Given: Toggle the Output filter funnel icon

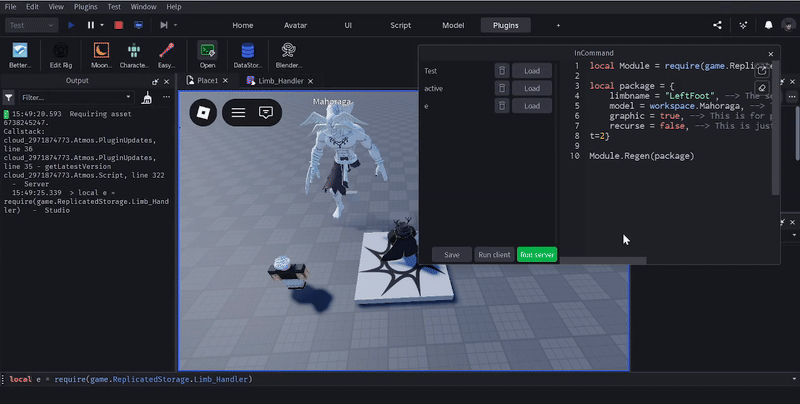Looking at the screenshot, I should click(x=9, y=97).
